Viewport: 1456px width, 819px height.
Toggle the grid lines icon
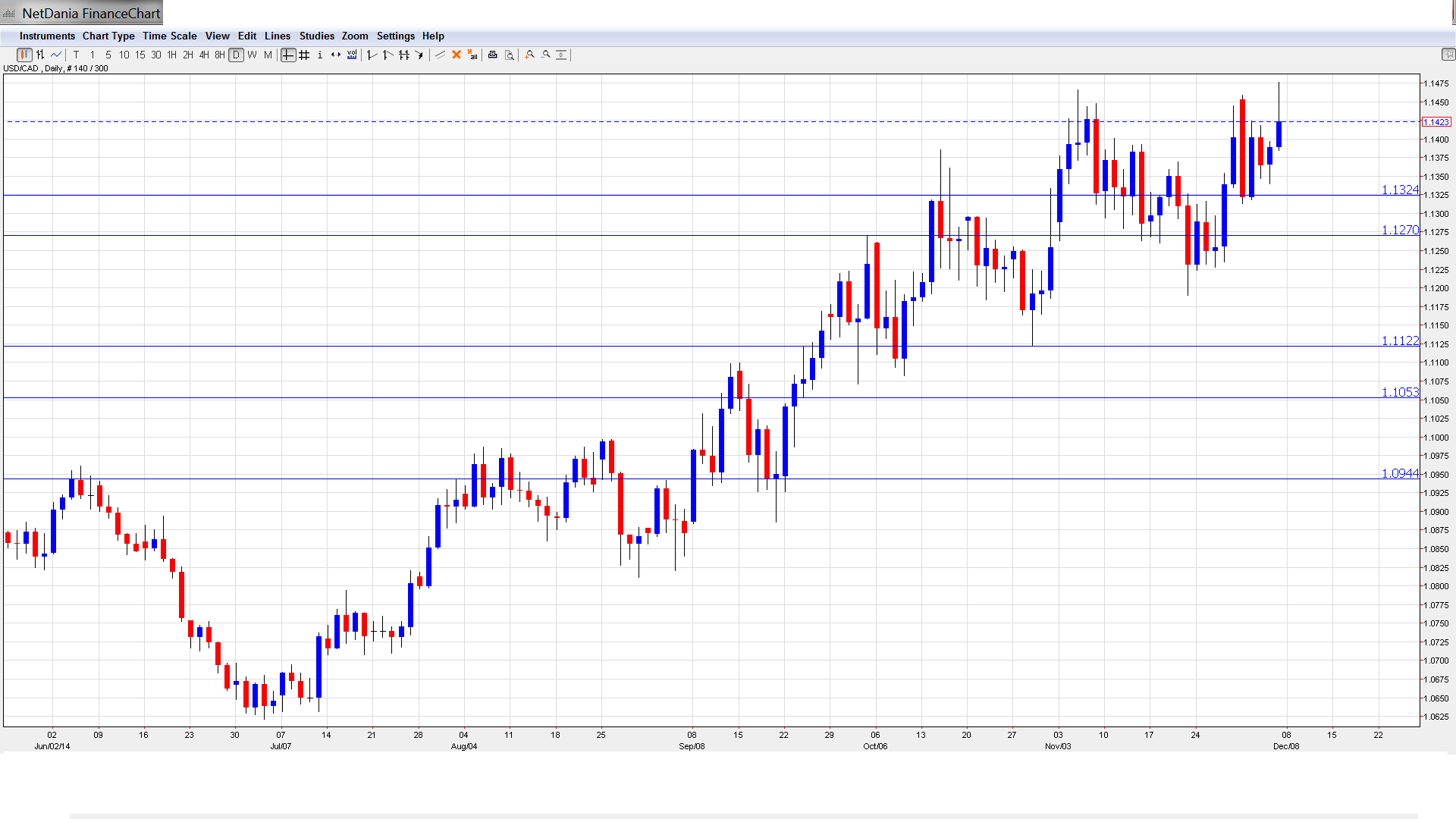tap(304, 55)
